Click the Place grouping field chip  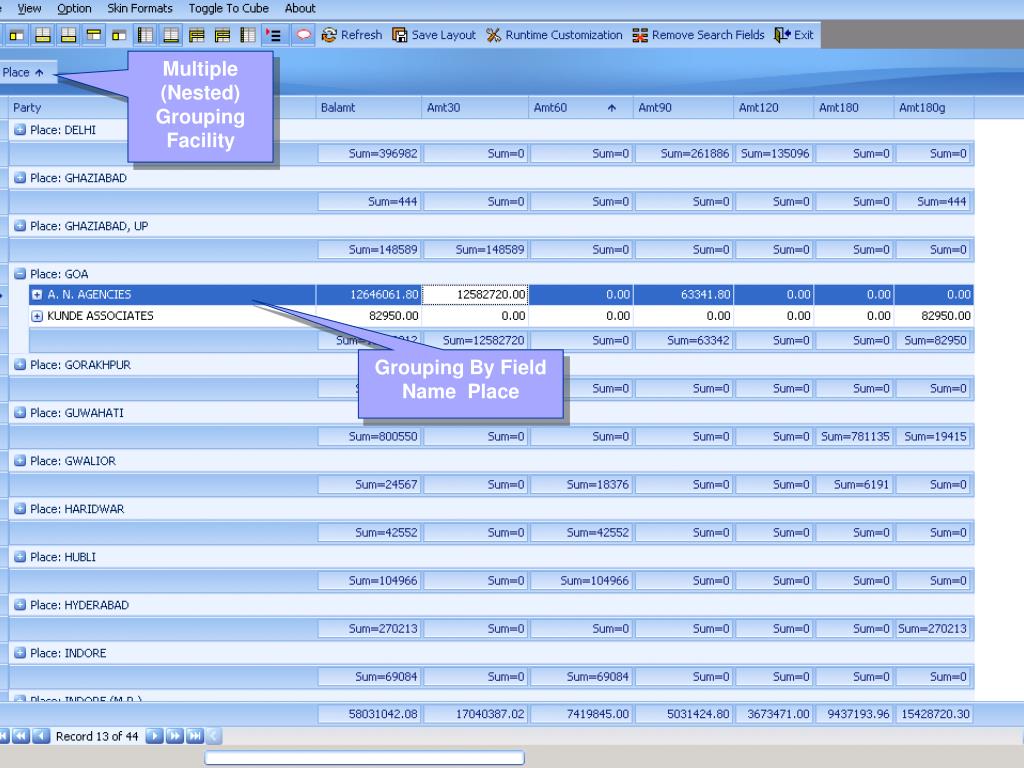(24, 72)
